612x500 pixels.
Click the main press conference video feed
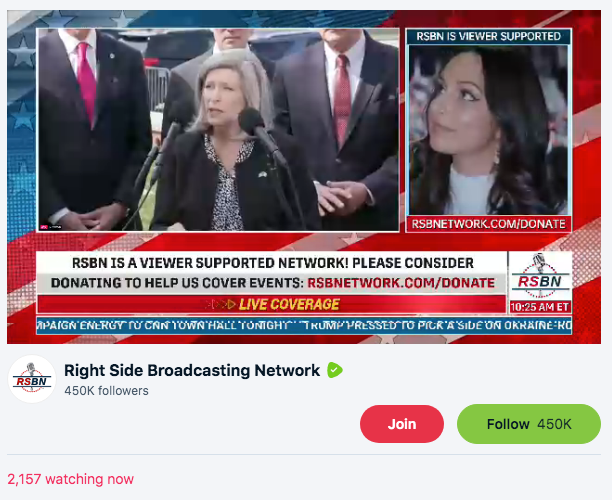218,130
